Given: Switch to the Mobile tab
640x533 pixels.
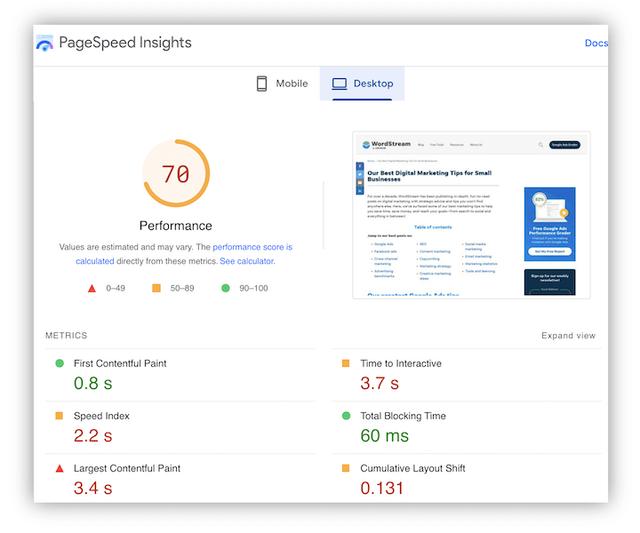Looking at the screenshot, I should 282,83.
